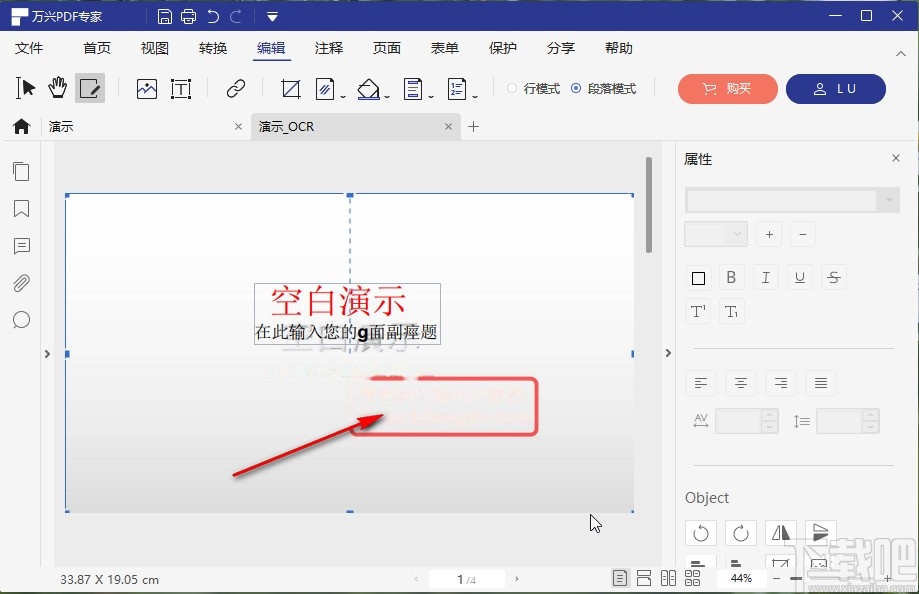
Task: Open the 表单 tab
Action: pyautogui.click(x=445, y=48)
